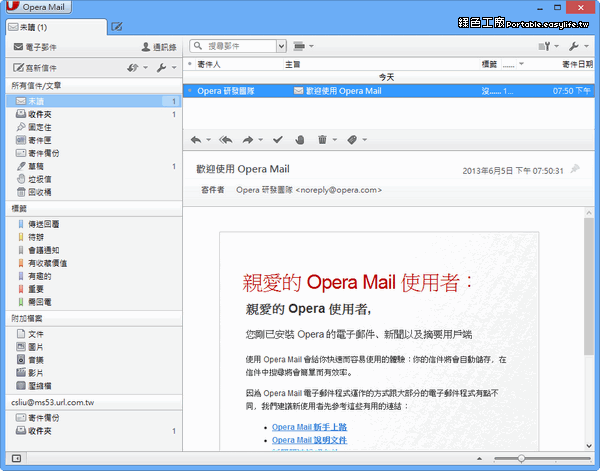Viewport: 600px width, 471px height.
Task: Select the 有趣的 purple label
Action: pos(93,276)
